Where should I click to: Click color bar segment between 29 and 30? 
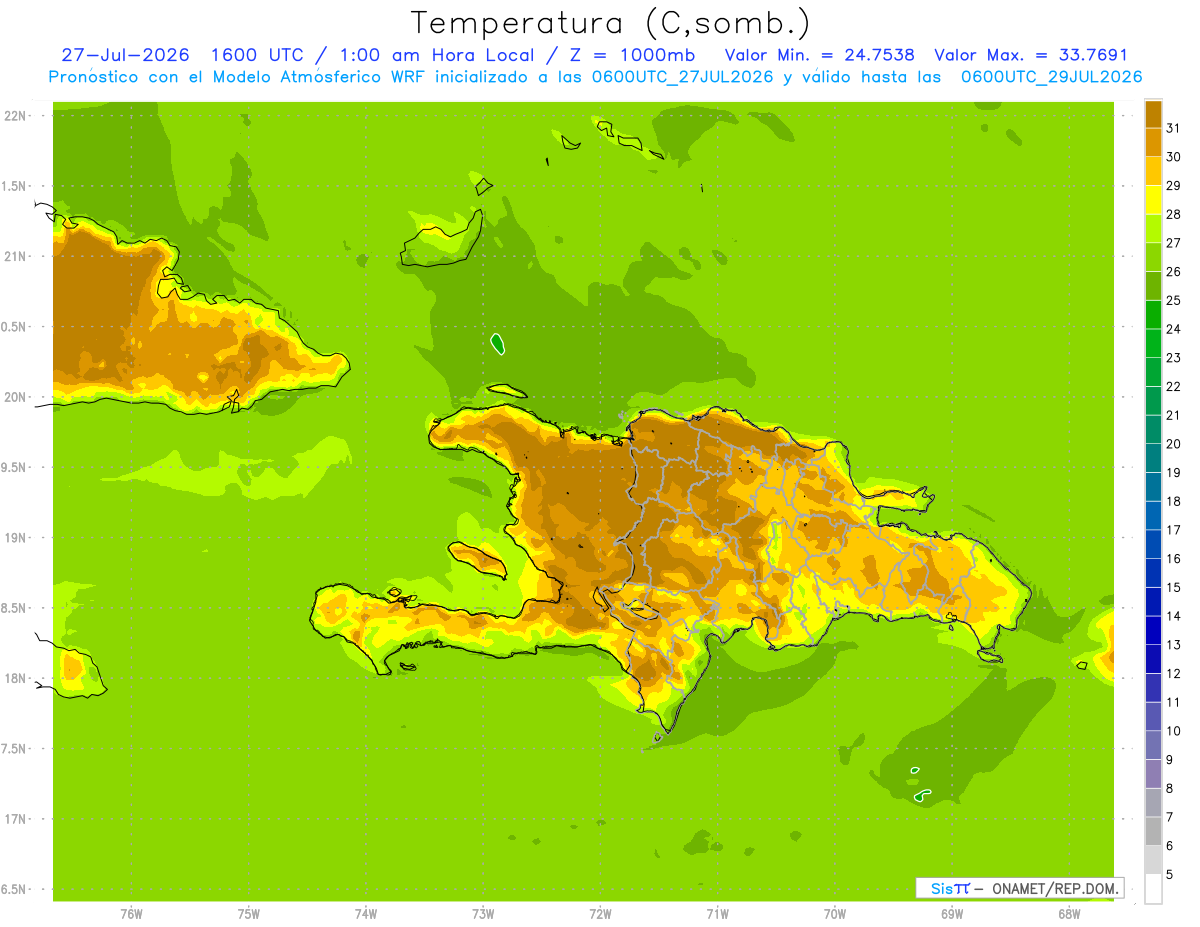(x=1153, y=171)
